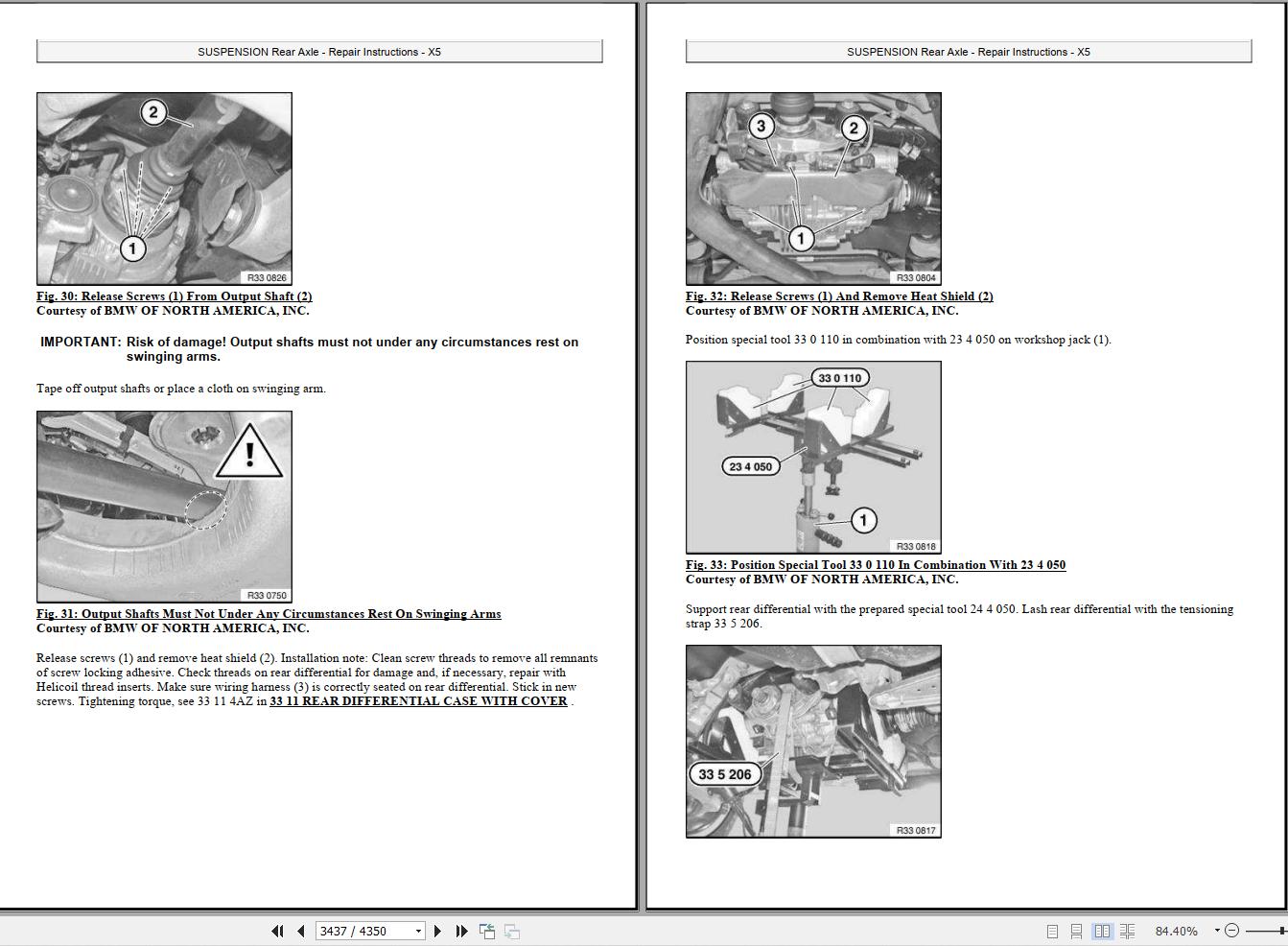This screenshot has height=946, width=1288.
Task: Click the next page arrow
Action: point(438,931)
